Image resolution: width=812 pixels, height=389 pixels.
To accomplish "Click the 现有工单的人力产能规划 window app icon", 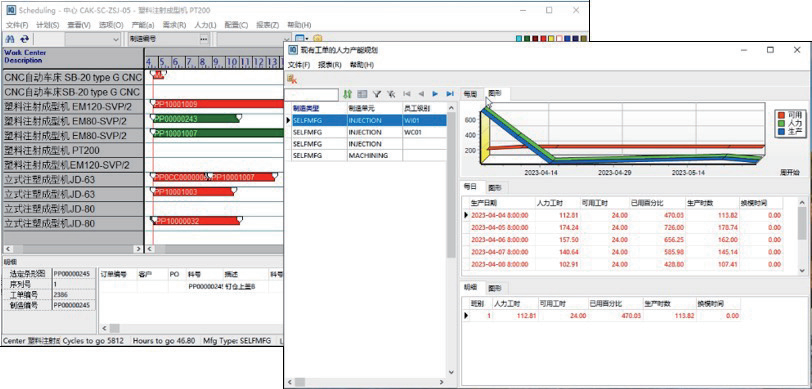I will 293,50.
